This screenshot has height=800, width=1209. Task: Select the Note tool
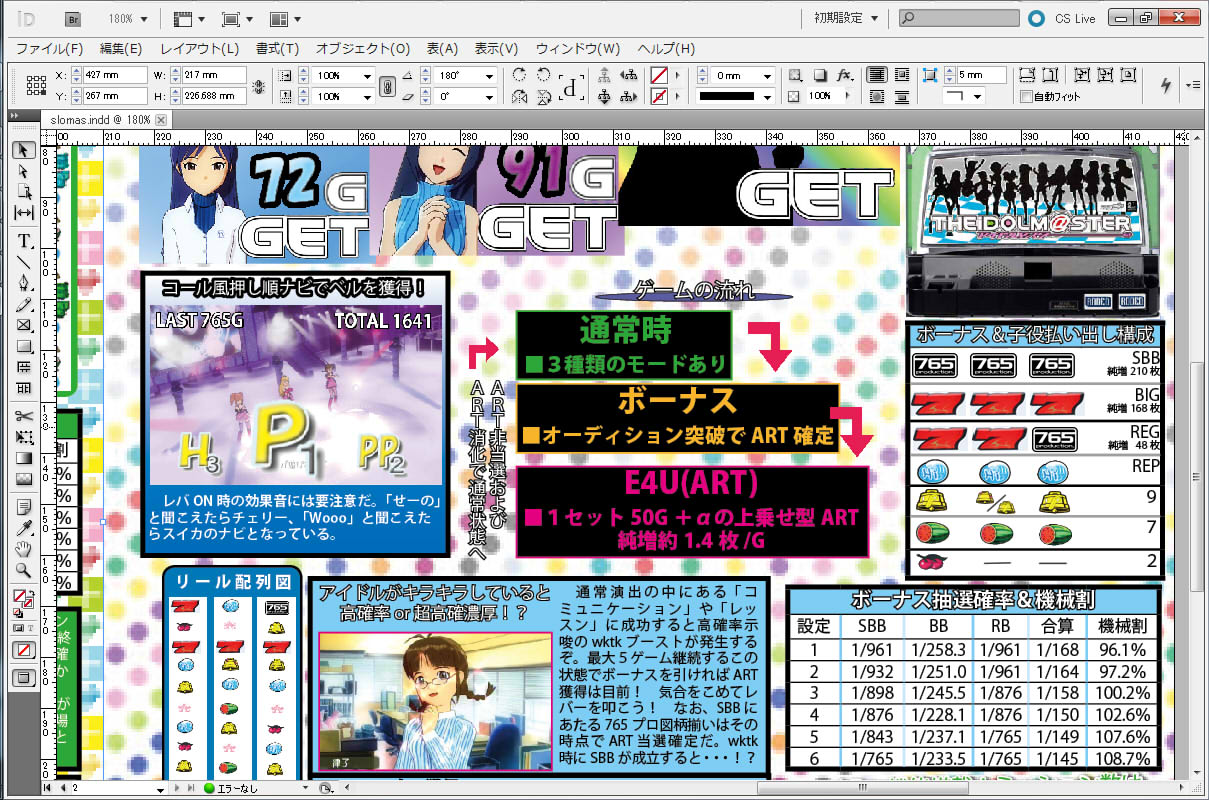point(24,507)
